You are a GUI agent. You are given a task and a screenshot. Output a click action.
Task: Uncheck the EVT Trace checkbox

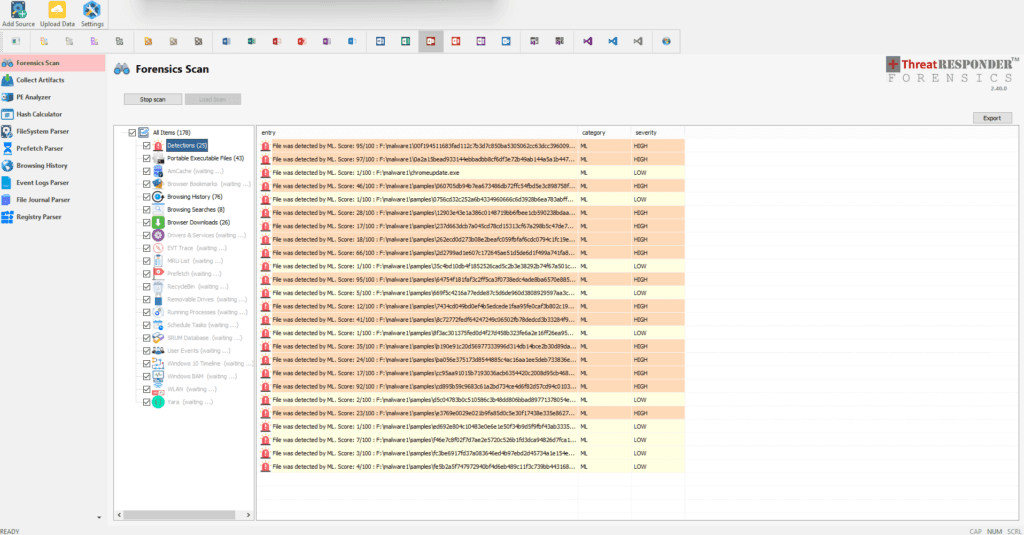[x=146, y=248]
